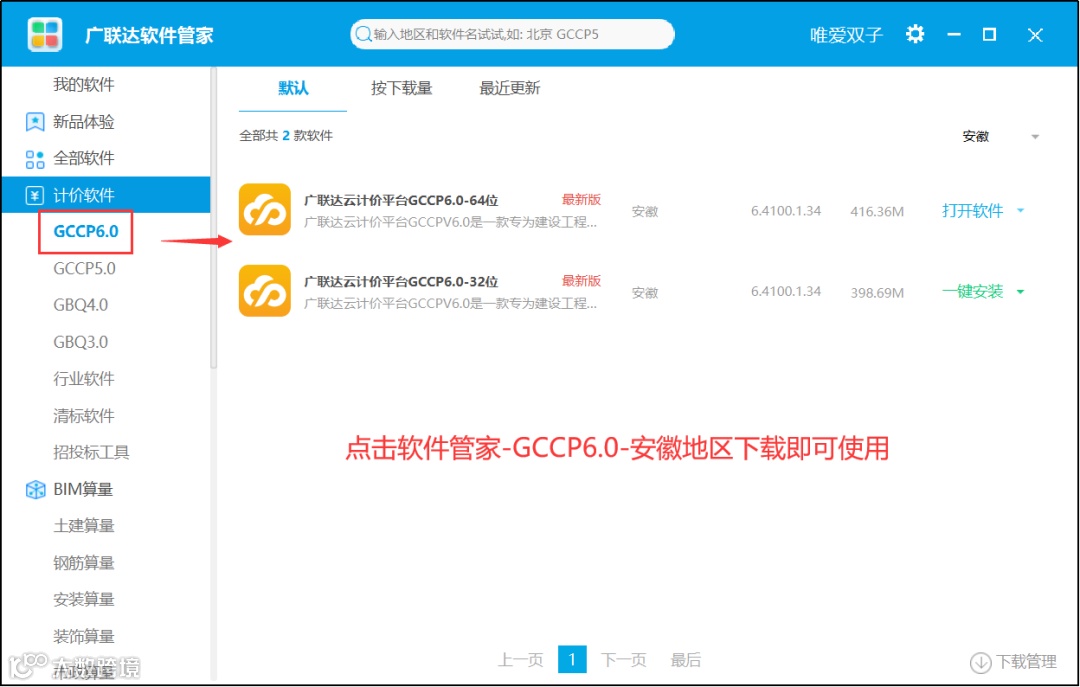Select GBQ3.0 in sidebar
This screenshot has height=687, width=1080.
click(x=81, y=342)
